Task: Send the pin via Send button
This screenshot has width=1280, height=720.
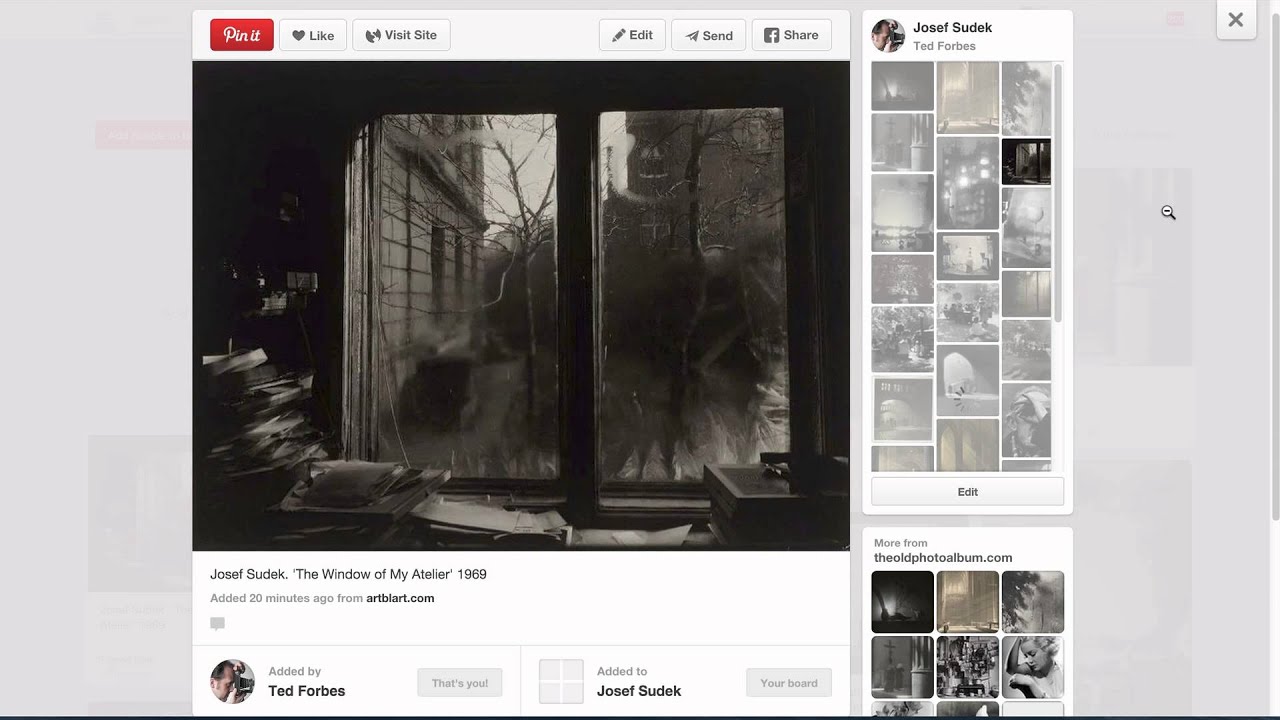Action: tap(709, 35)
